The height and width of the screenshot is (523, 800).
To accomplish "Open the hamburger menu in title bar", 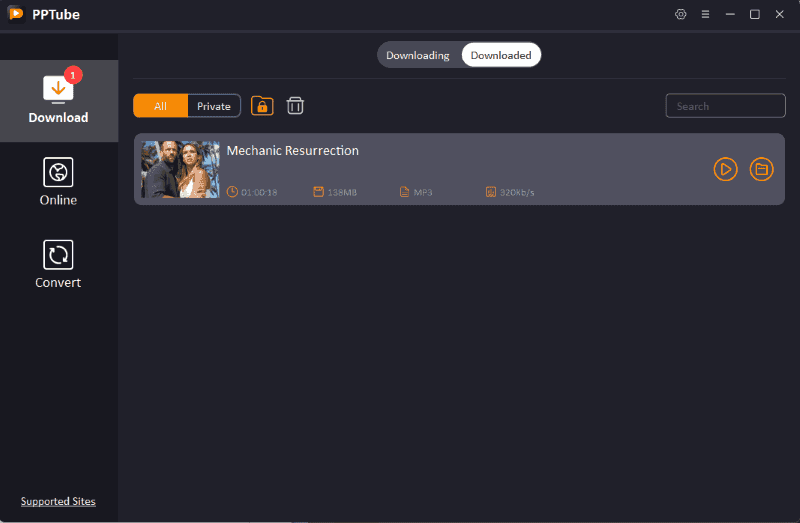I will [x=705, y=14].
